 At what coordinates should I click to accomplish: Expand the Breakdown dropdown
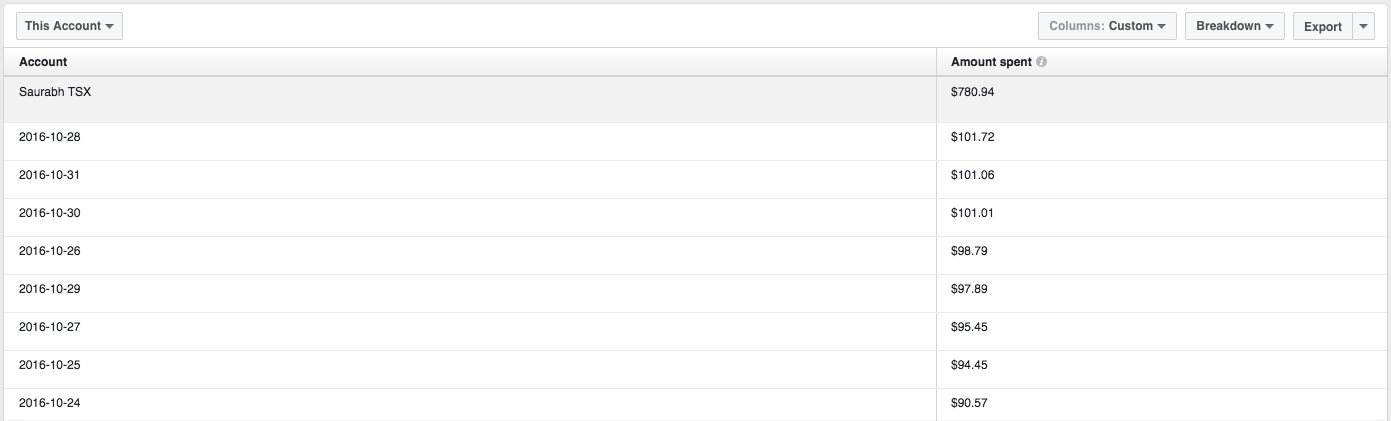[1235, 26]
